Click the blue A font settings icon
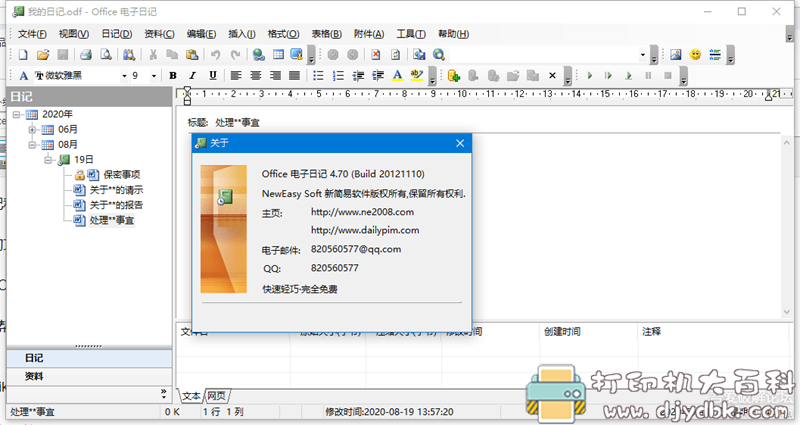 point(23,76)
